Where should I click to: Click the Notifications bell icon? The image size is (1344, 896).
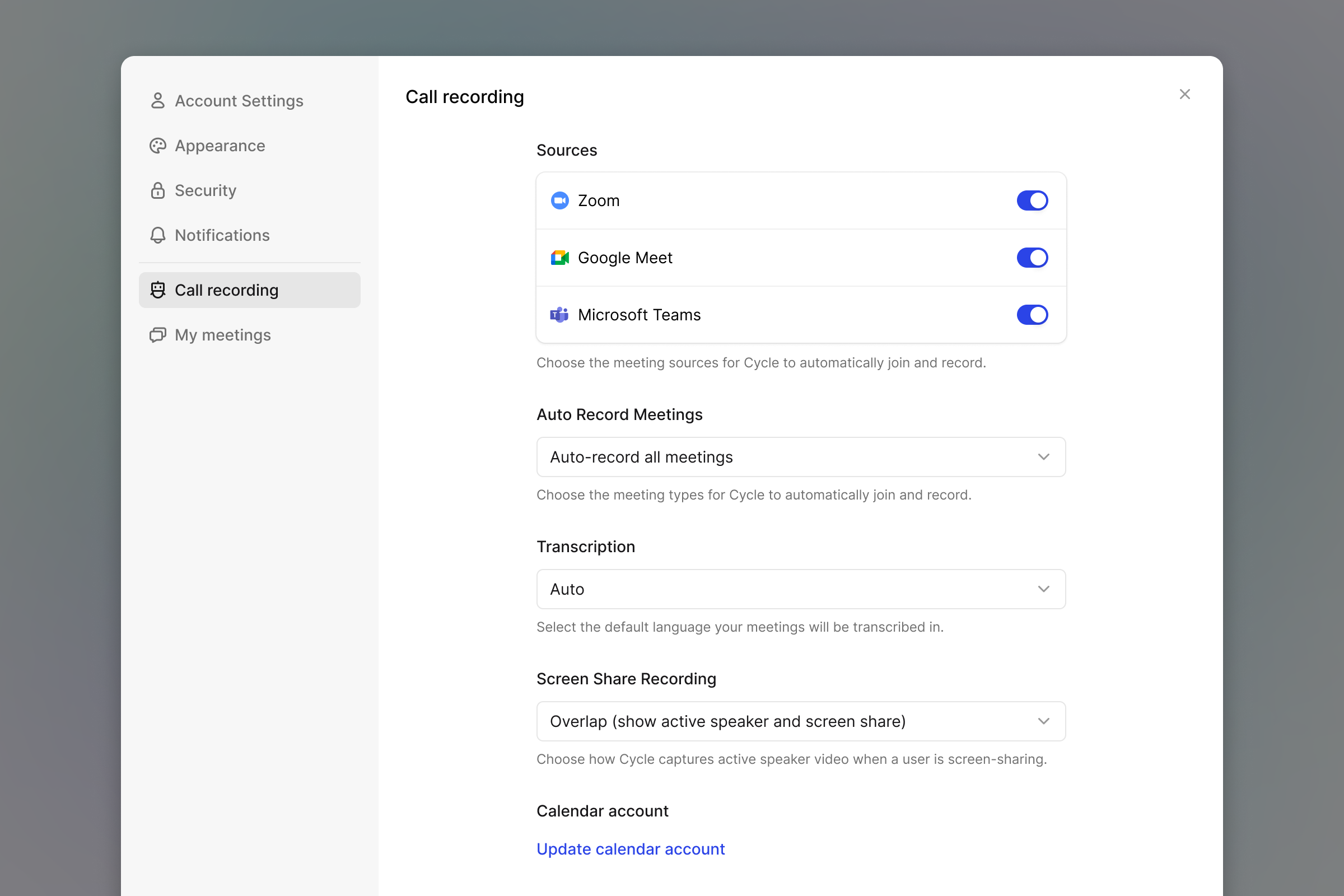pyautogui.click(x=158, y=235)
